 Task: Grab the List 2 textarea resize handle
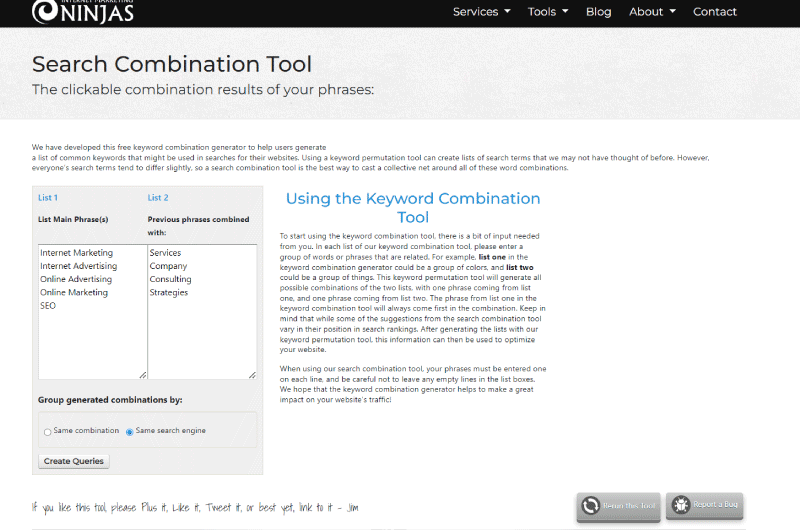[252, 375]
